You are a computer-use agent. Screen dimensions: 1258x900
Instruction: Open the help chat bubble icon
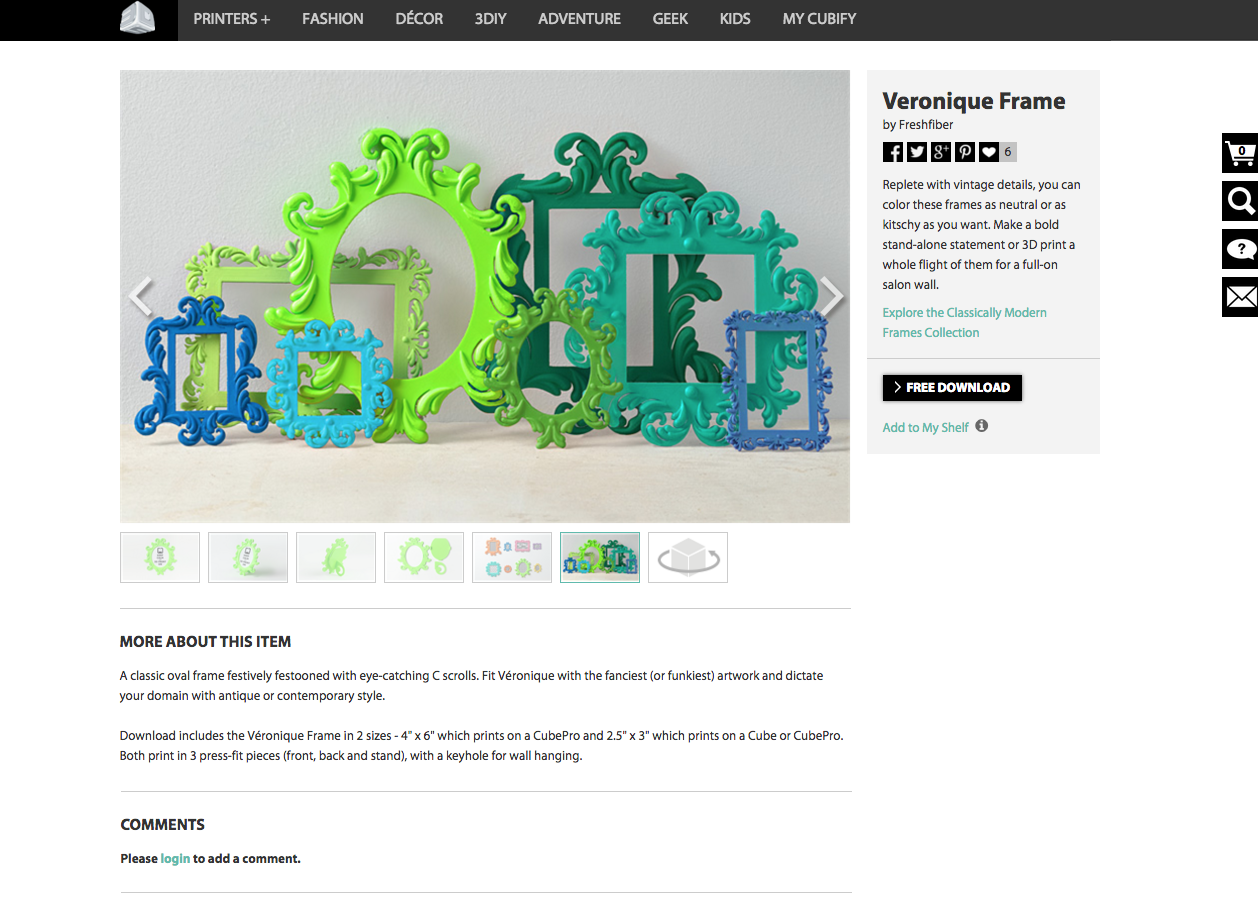click(x=1240, y=249)
